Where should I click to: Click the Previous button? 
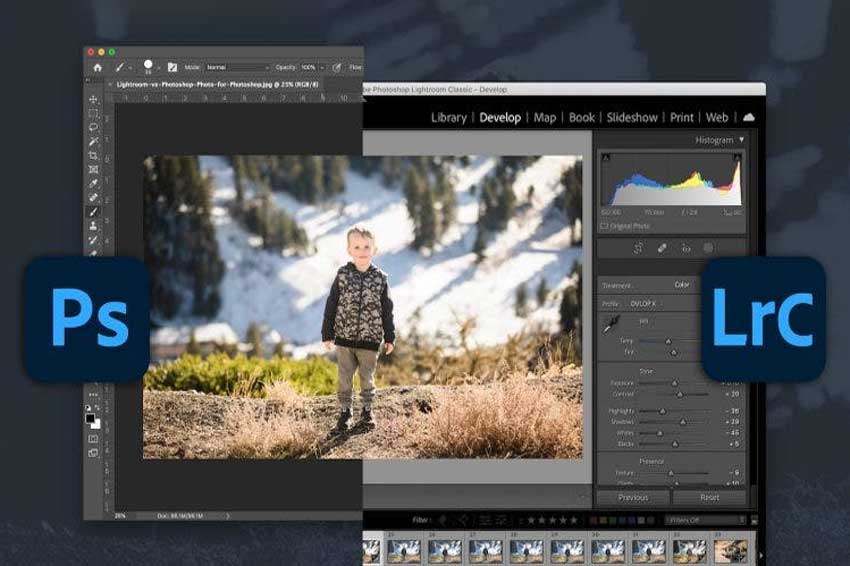(x=633, y=497)
